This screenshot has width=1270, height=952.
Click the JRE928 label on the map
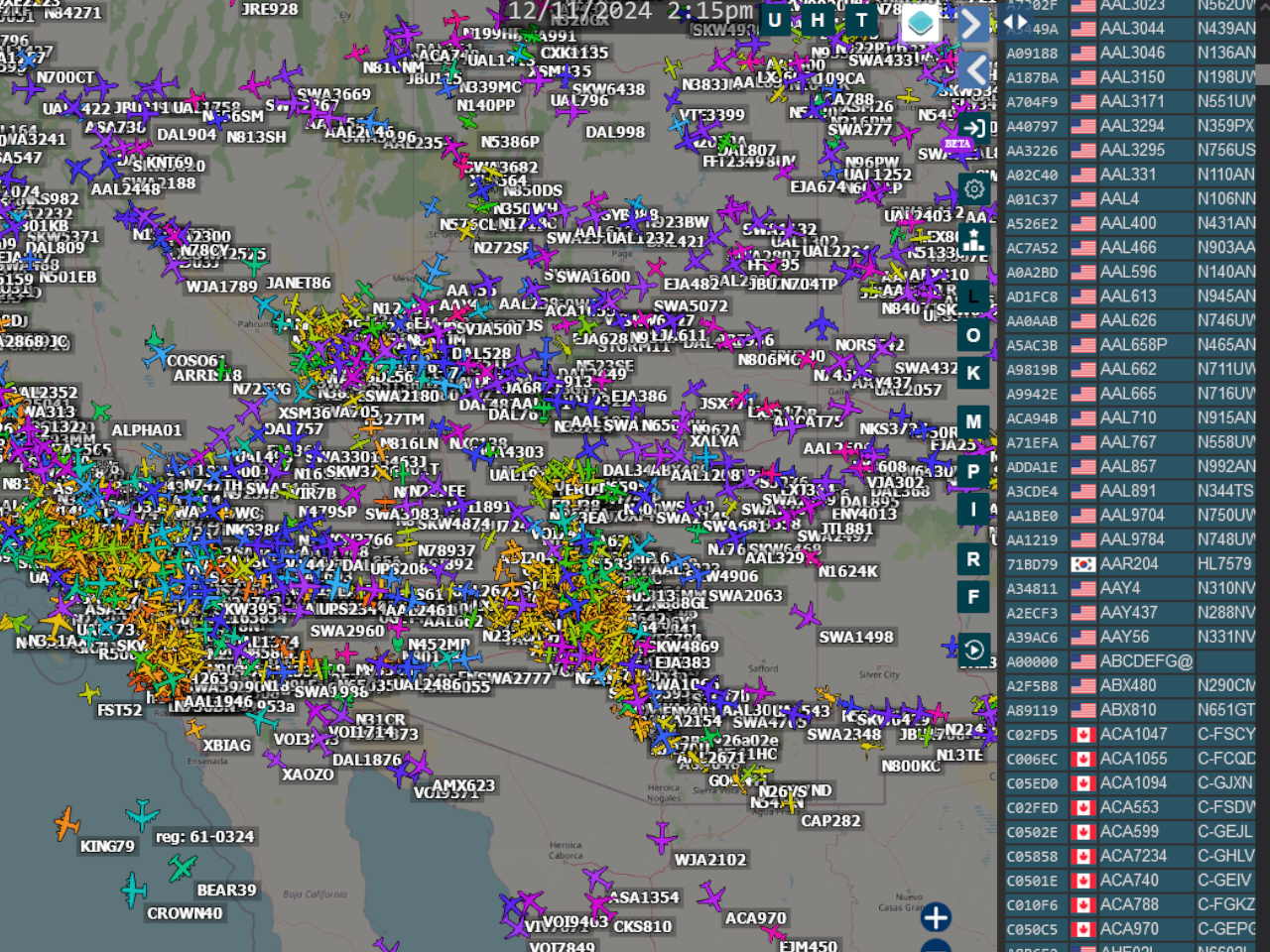coord(270,9)
